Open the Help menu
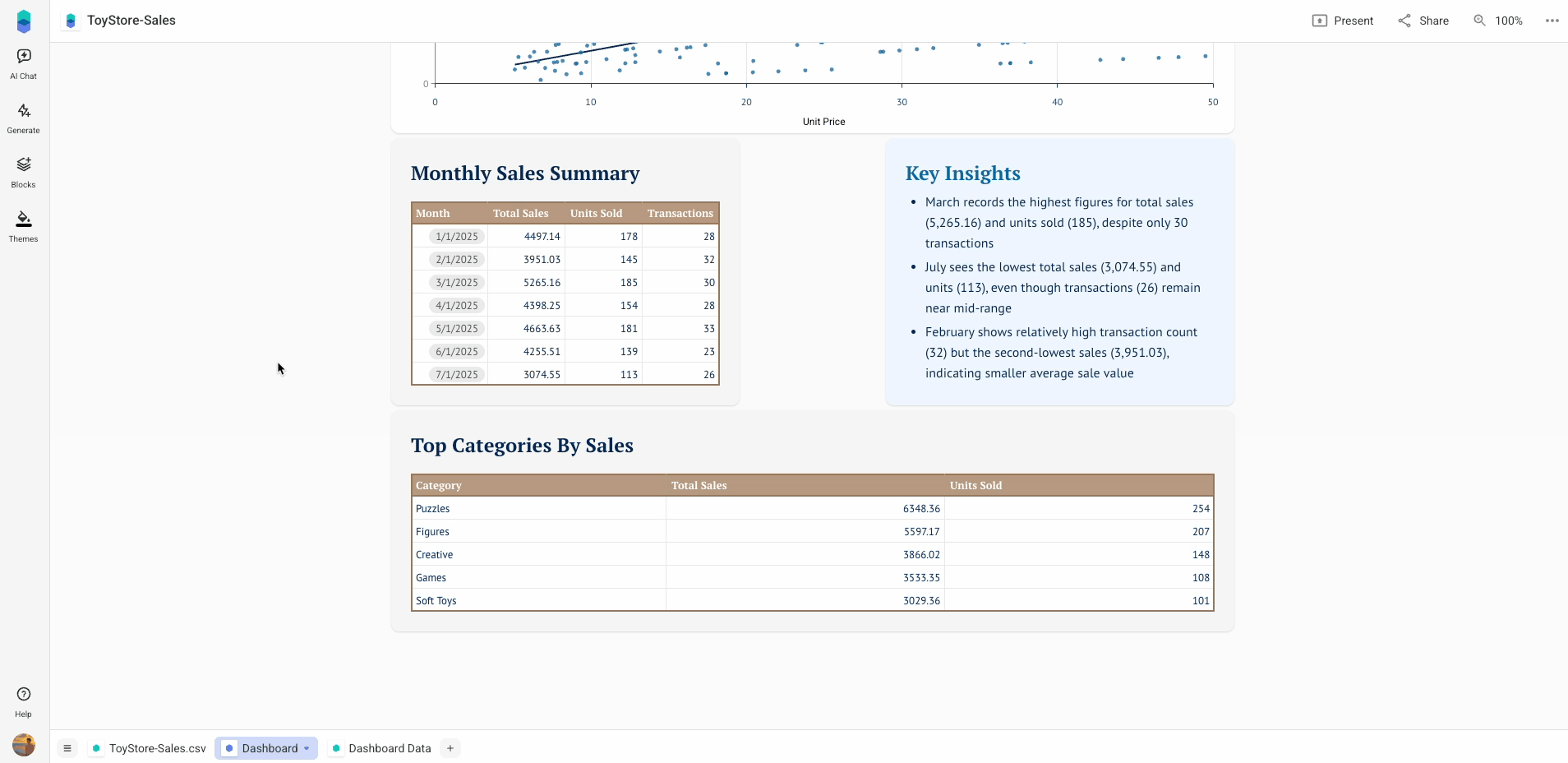1568x763 pixels. coord(24,702)
